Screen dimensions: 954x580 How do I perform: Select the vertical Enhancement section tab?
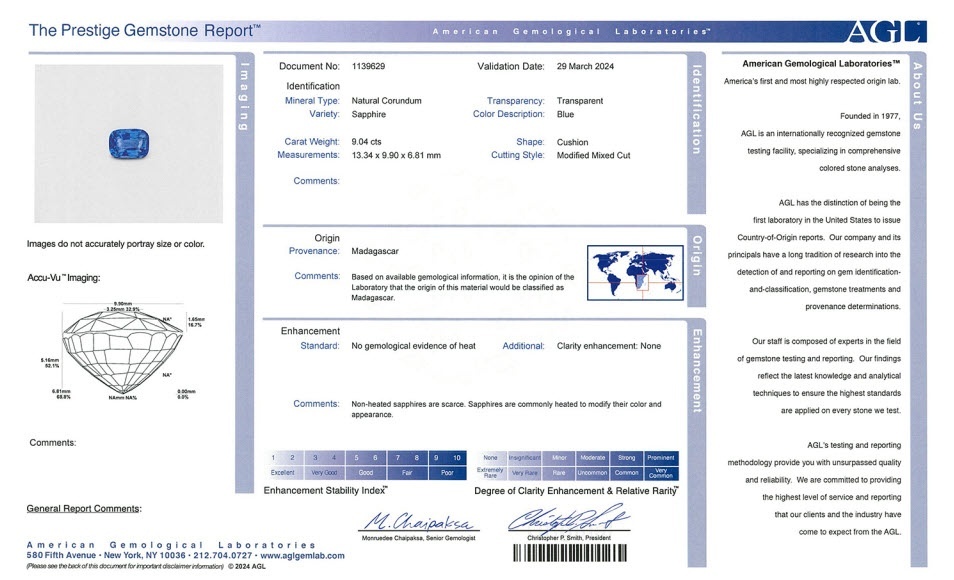click(697, 370)
